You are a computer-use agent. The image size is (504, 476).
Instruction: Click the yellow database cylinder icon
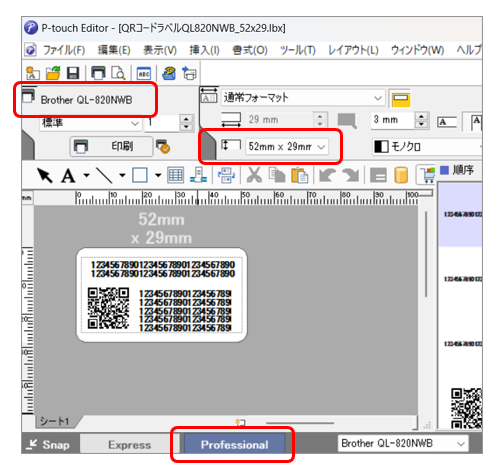point(401,175)
